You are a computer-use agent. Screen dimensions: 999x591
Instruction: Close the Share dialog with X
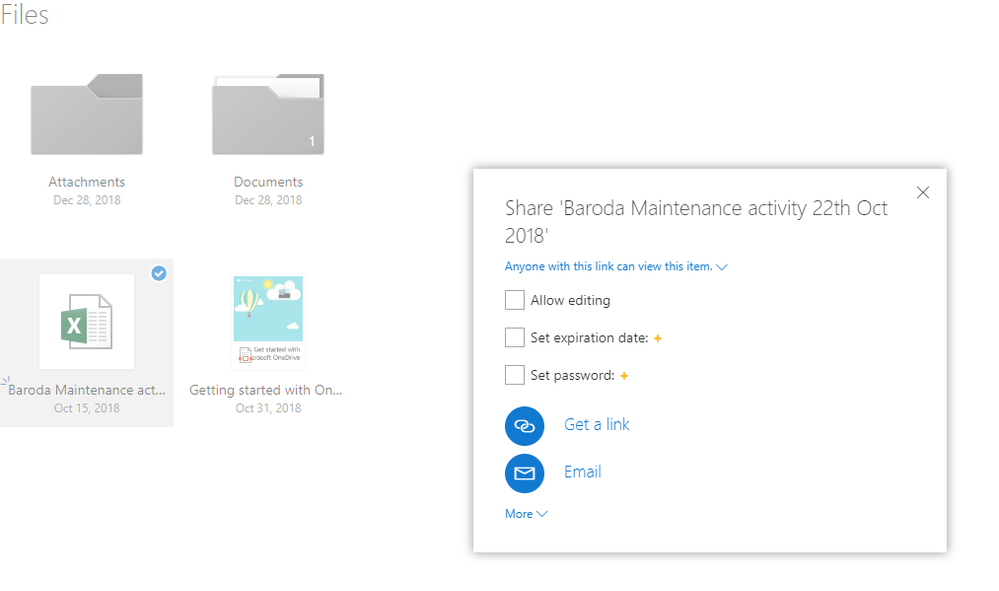pos(923,193)
